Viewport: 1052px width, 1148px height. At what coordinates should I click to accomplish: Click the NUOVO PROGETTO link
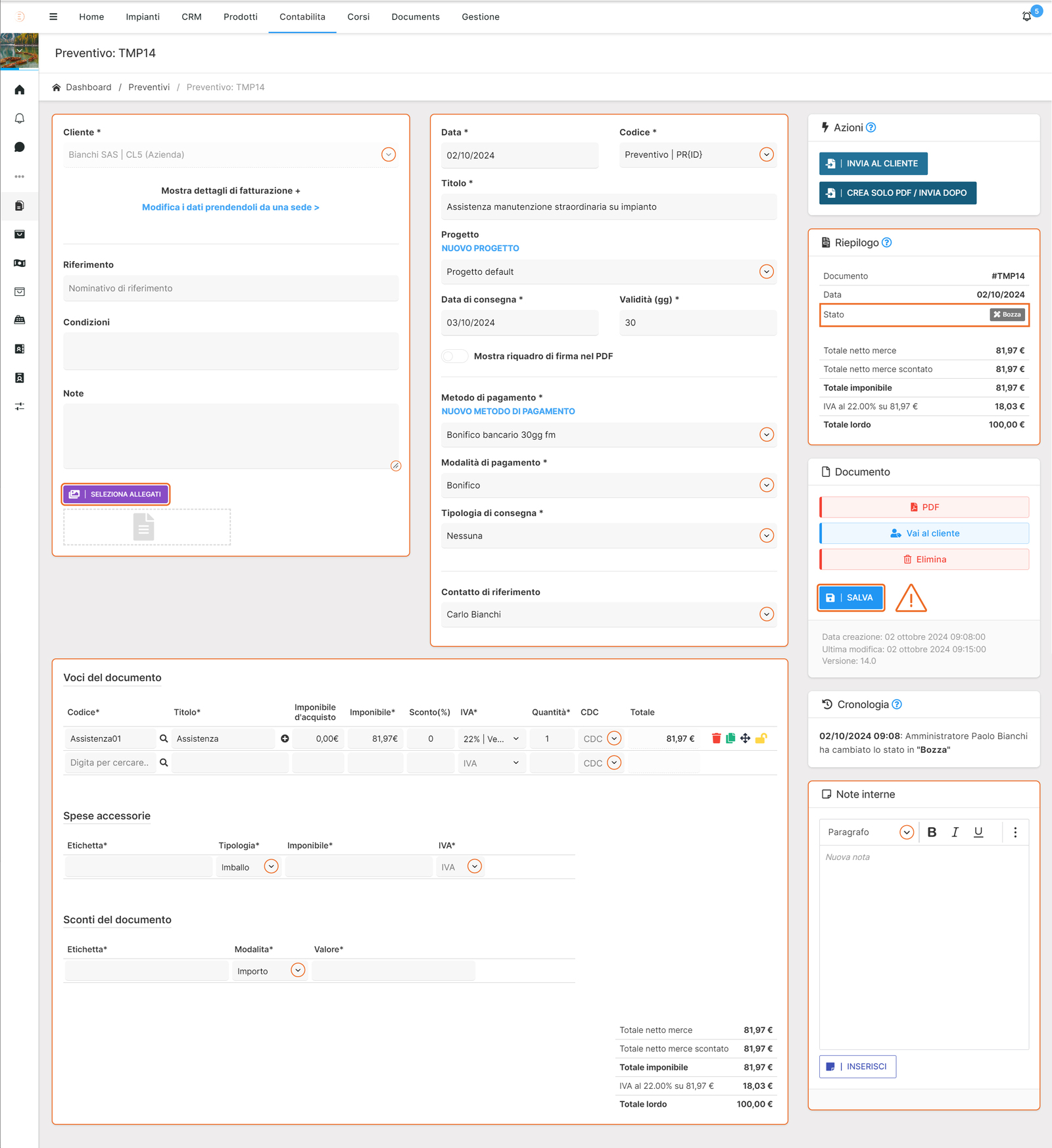(480, 249)
